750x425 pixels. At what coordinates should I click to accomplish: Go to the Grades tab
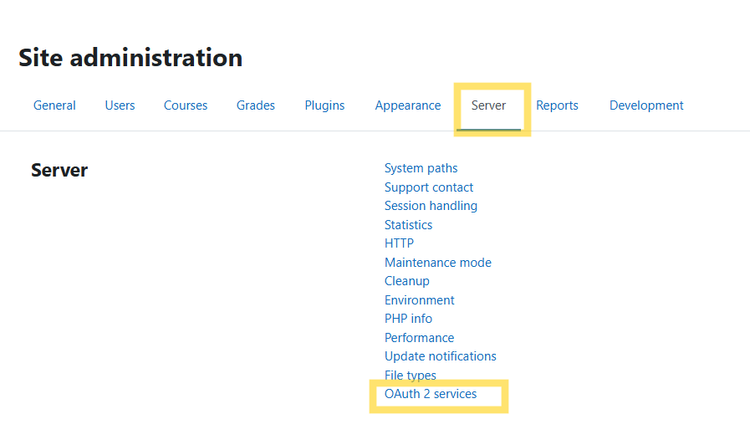(x=255, y=105)
